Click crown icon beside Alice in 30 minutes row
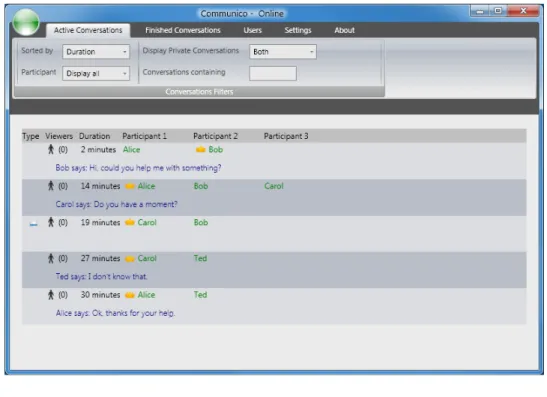 [130, 295]
